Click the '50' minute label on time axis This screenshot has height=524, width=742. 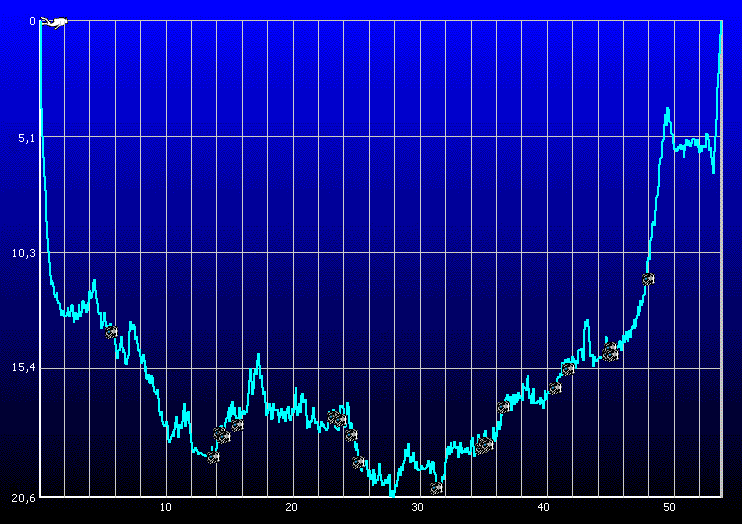coord(669,507)
